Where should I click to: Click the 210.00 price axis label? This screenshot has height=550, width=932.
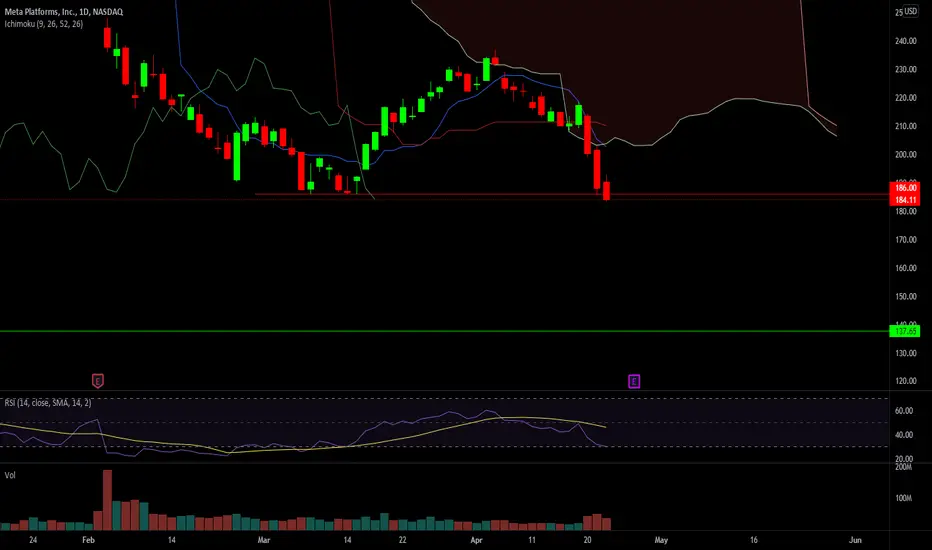[x=905, y=126]
